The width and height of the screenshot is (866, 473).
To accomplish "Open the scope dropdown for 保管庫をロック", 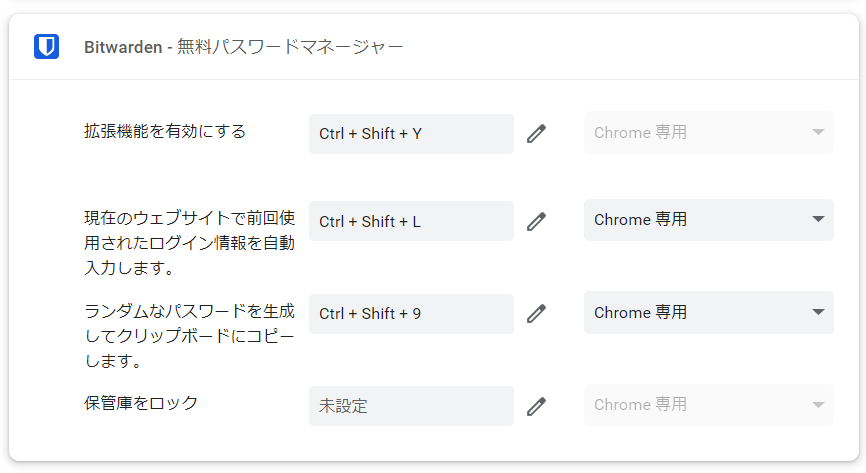I will tap(708, 405).
